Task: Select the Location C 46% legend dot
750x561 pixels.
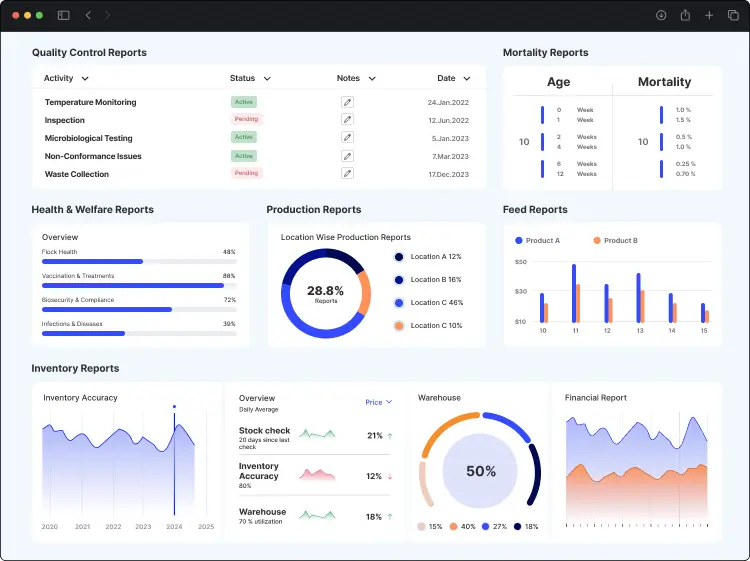Action: pyautogui.click(x=399, y=303)
